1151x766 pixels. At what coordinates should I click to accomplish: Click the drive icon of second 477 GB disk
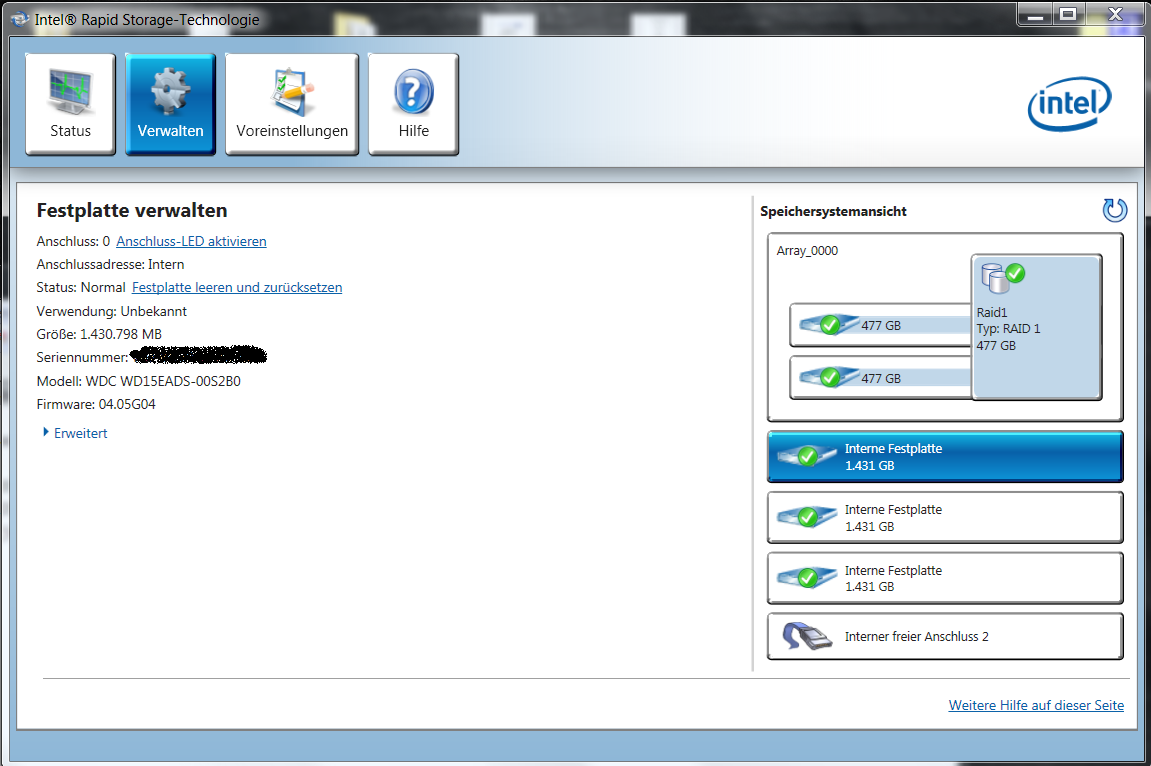click(x=829, y=377)
